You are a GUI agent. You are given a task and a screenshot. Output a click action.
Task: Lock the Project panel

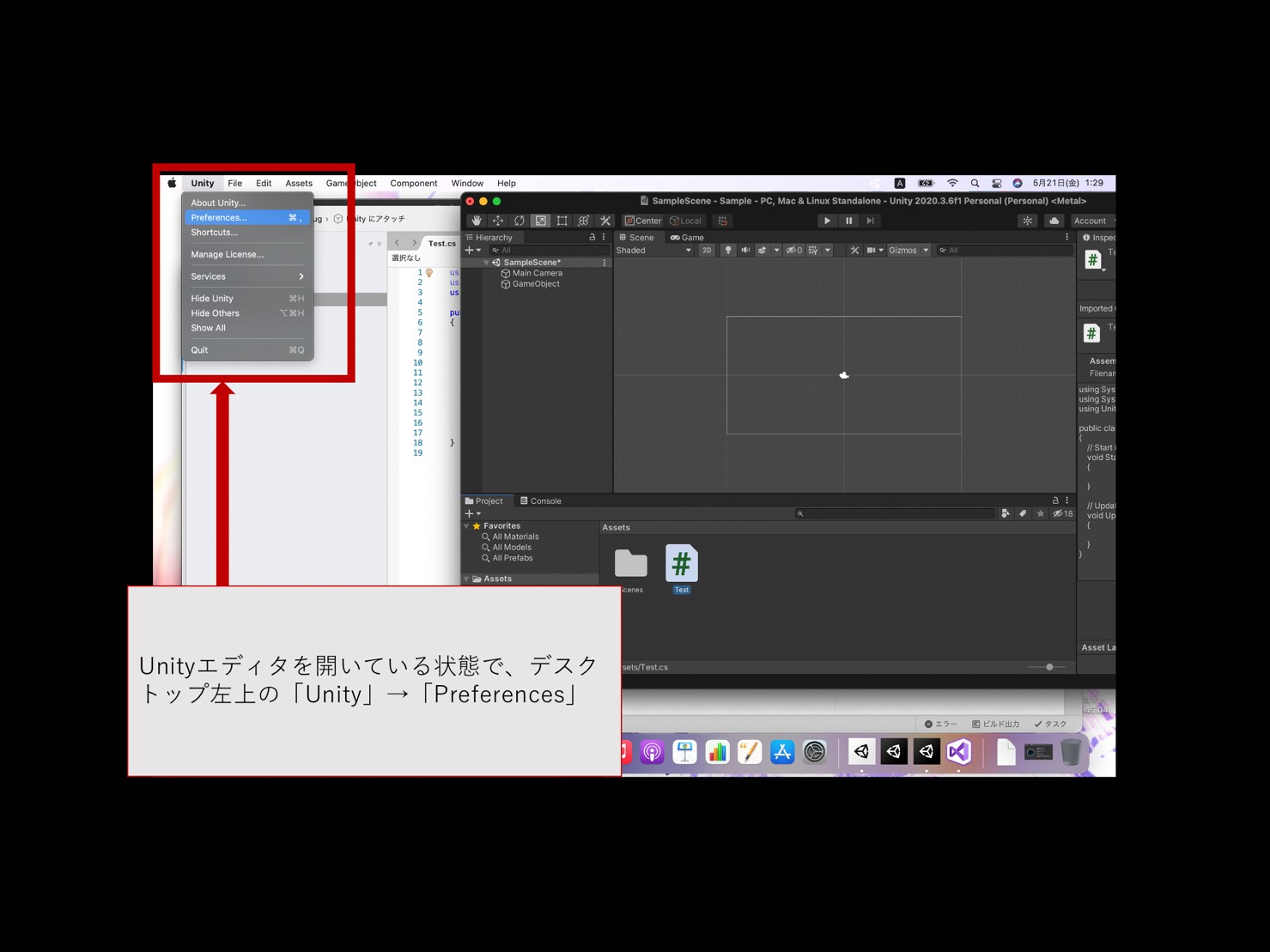(x=1055, y=500)
